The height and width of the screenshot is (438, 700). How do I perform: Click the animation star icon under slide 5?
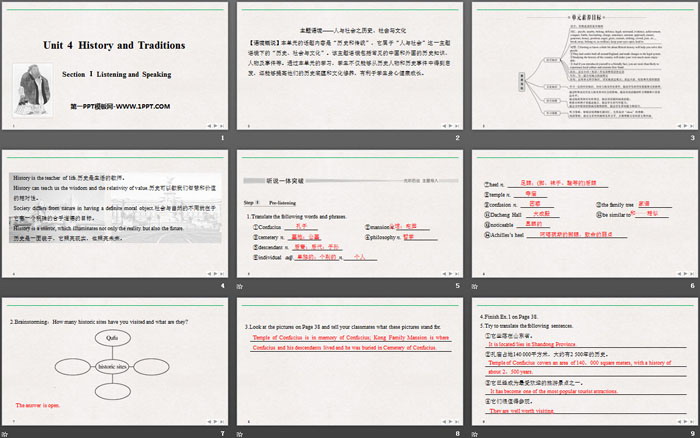coord(240,286)
